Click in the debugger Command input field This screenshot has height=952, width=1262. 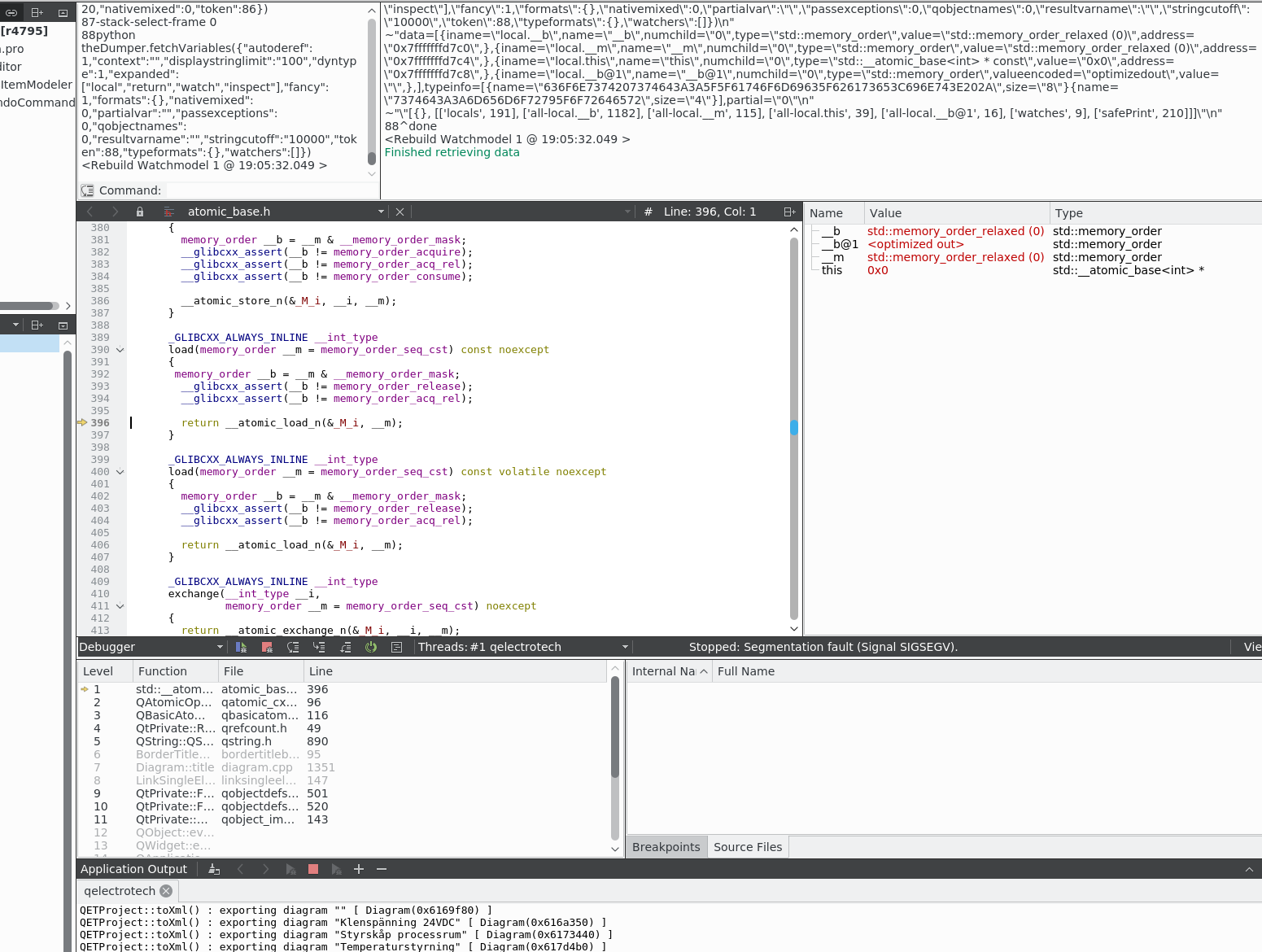coord(269,190)
